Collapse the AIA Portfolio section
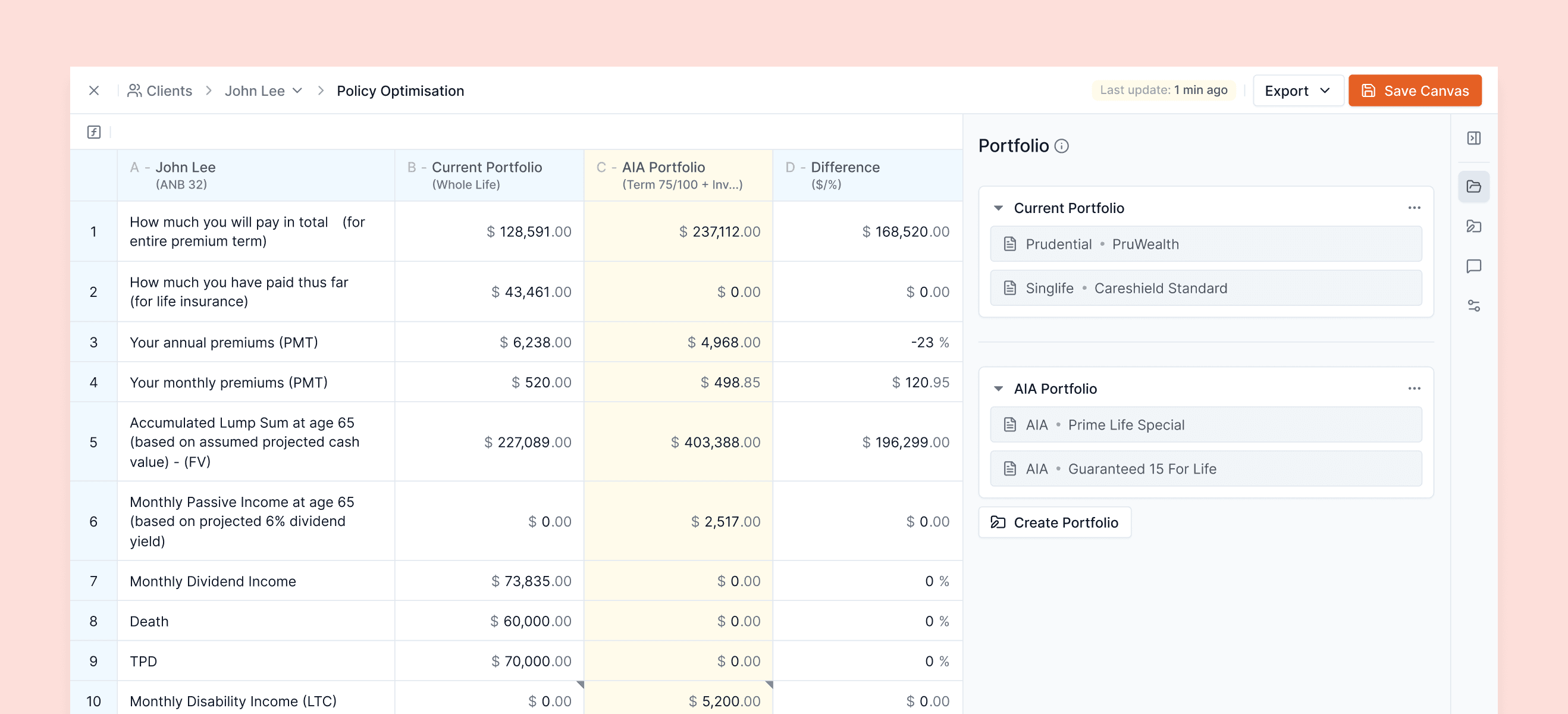Viewport: 1568px width, 714px height. coord(998,389)
